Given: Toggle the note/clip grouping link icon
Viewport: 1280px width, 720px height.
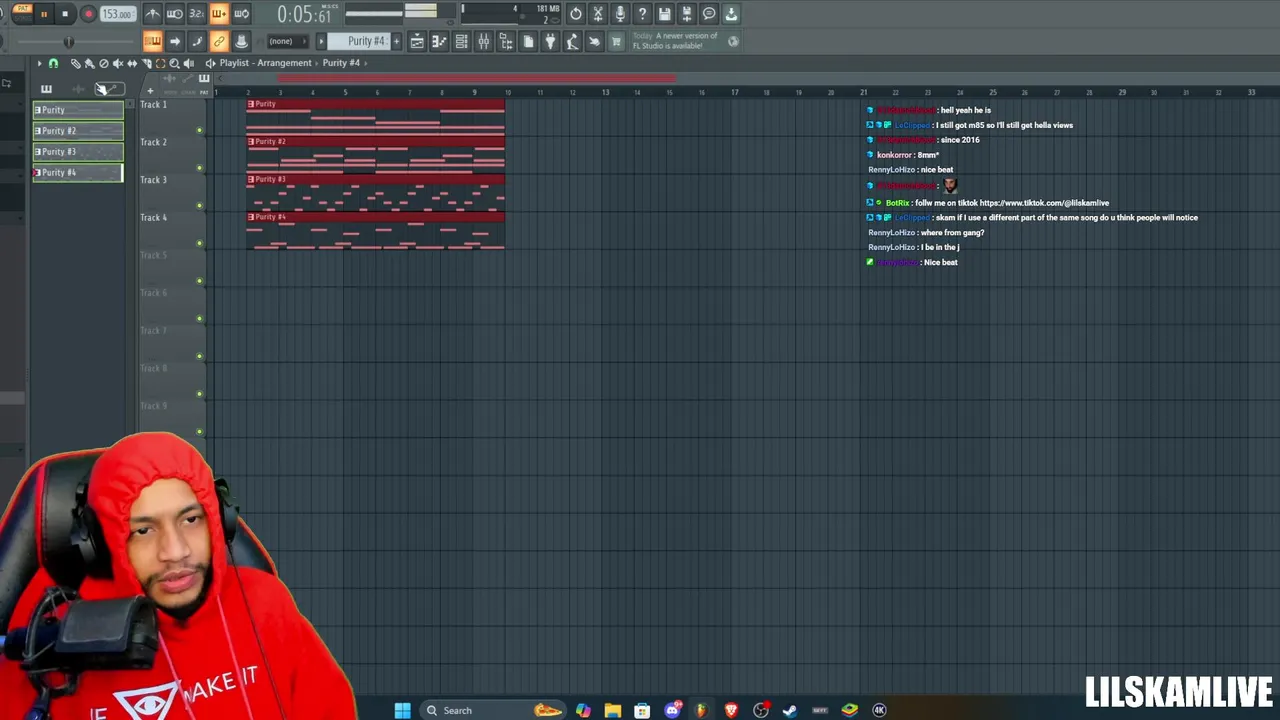Looking at the screenshot, I should 219,41.
